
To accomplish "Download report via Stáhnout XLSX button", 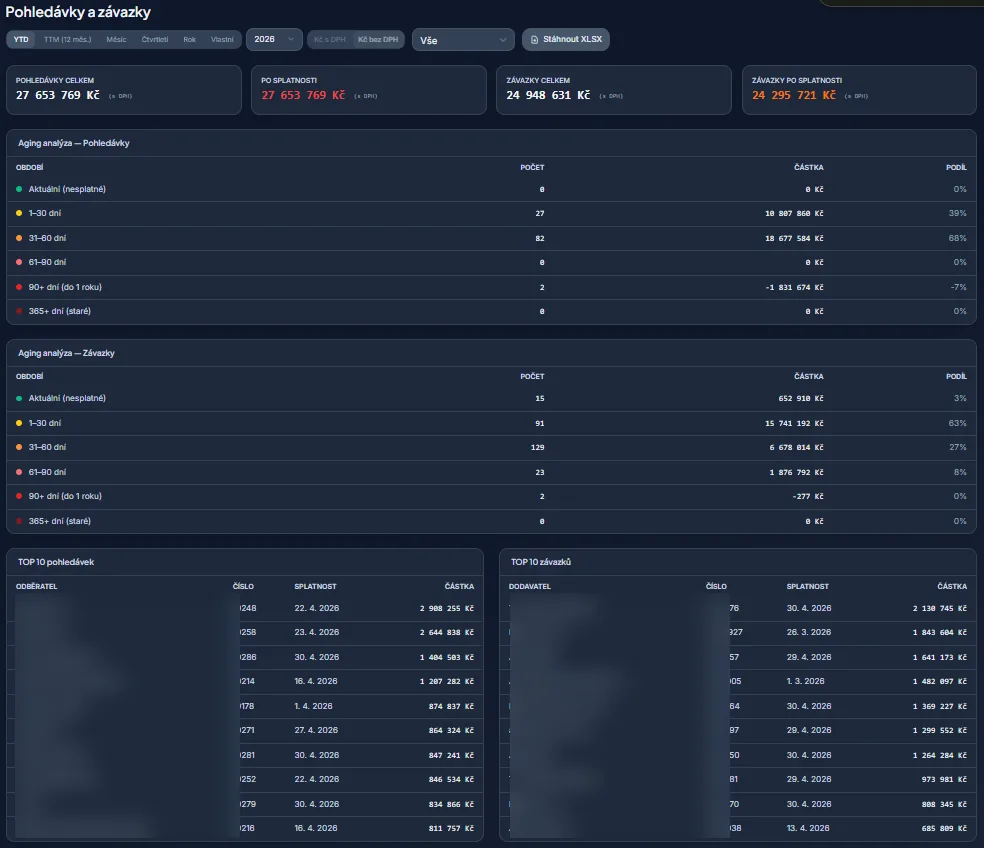I will pos(565,40).
